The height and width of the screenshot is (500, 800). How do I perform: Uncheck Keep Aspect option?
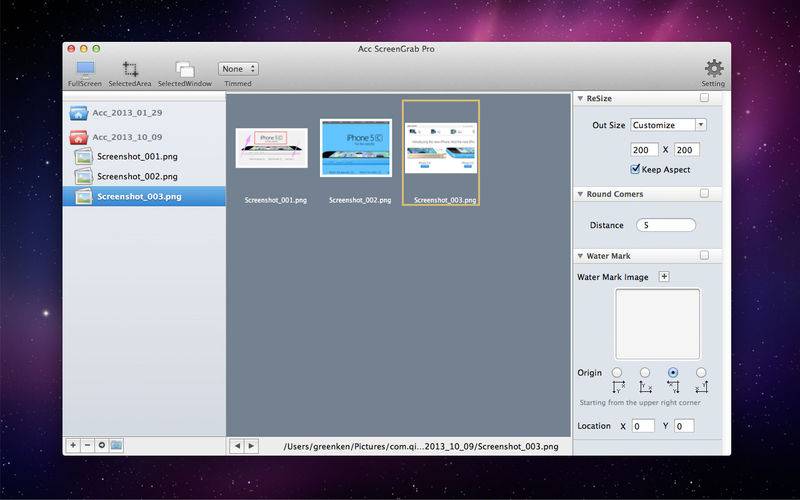(635, 169)
